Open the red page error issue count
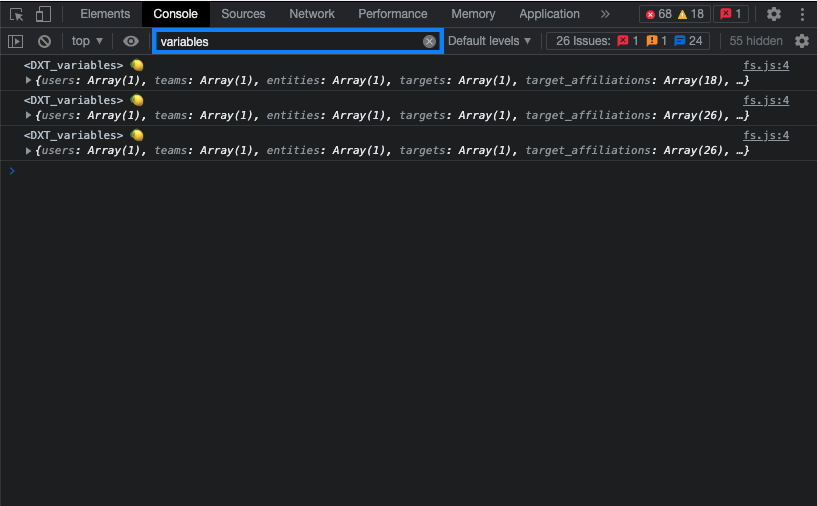Screen dimensions: 817x506 pyautogui.click(x=628, y=41)
